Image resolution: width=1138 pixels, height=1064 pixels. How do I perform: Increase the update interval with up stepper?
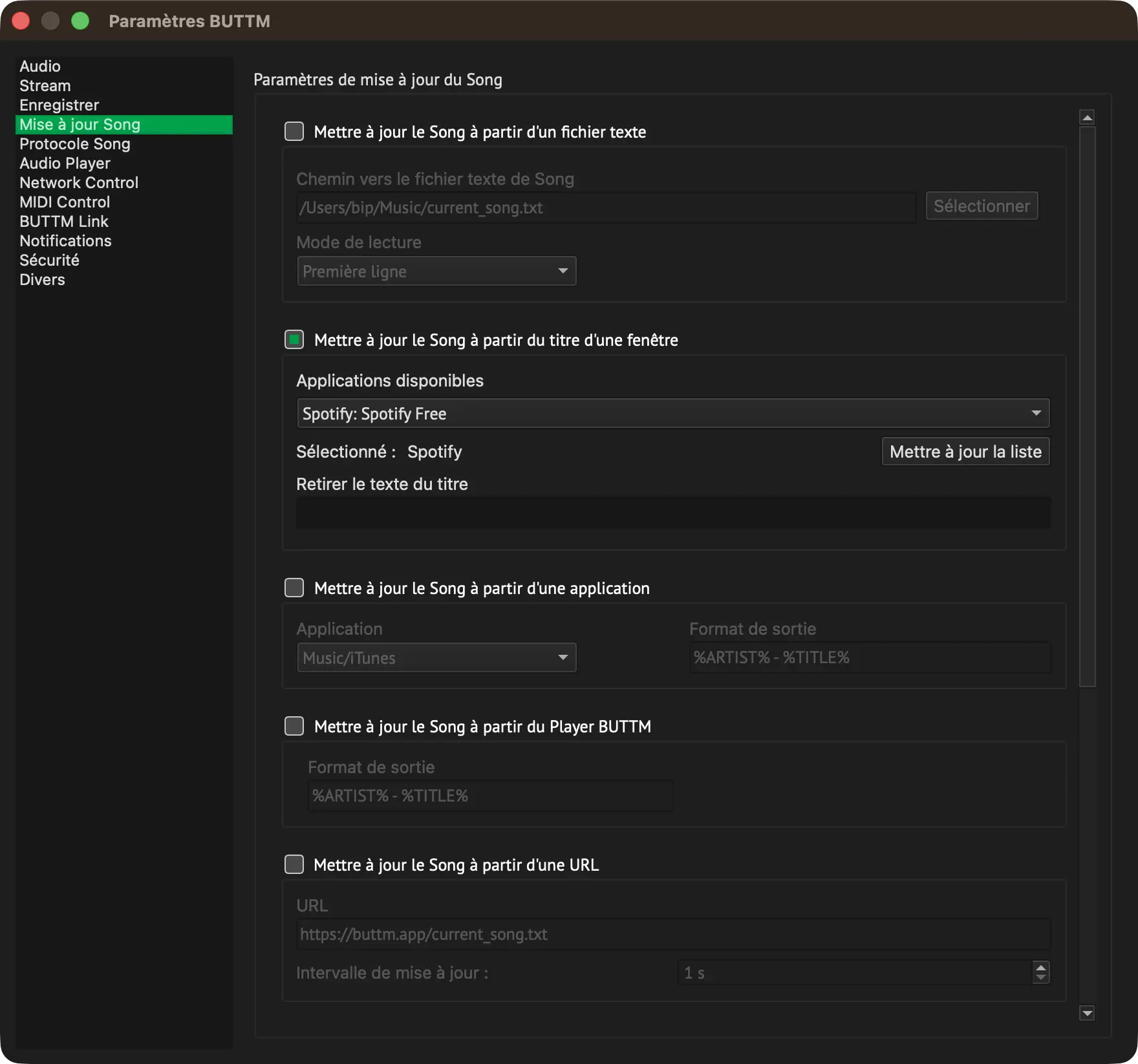coord(1041,967)
